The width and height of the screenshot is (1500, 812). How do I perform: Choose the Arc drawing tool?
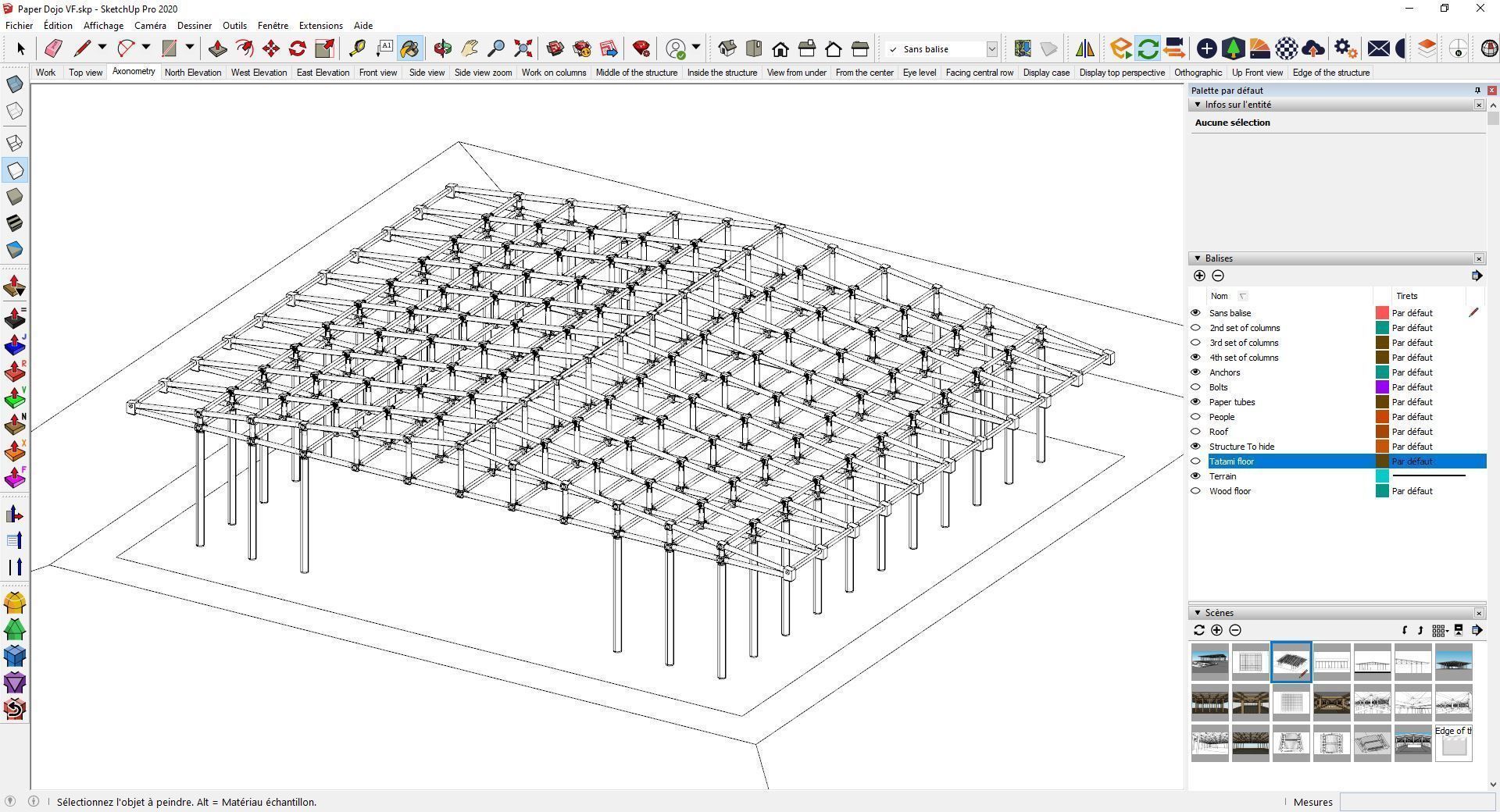click(x=126, y=48)
